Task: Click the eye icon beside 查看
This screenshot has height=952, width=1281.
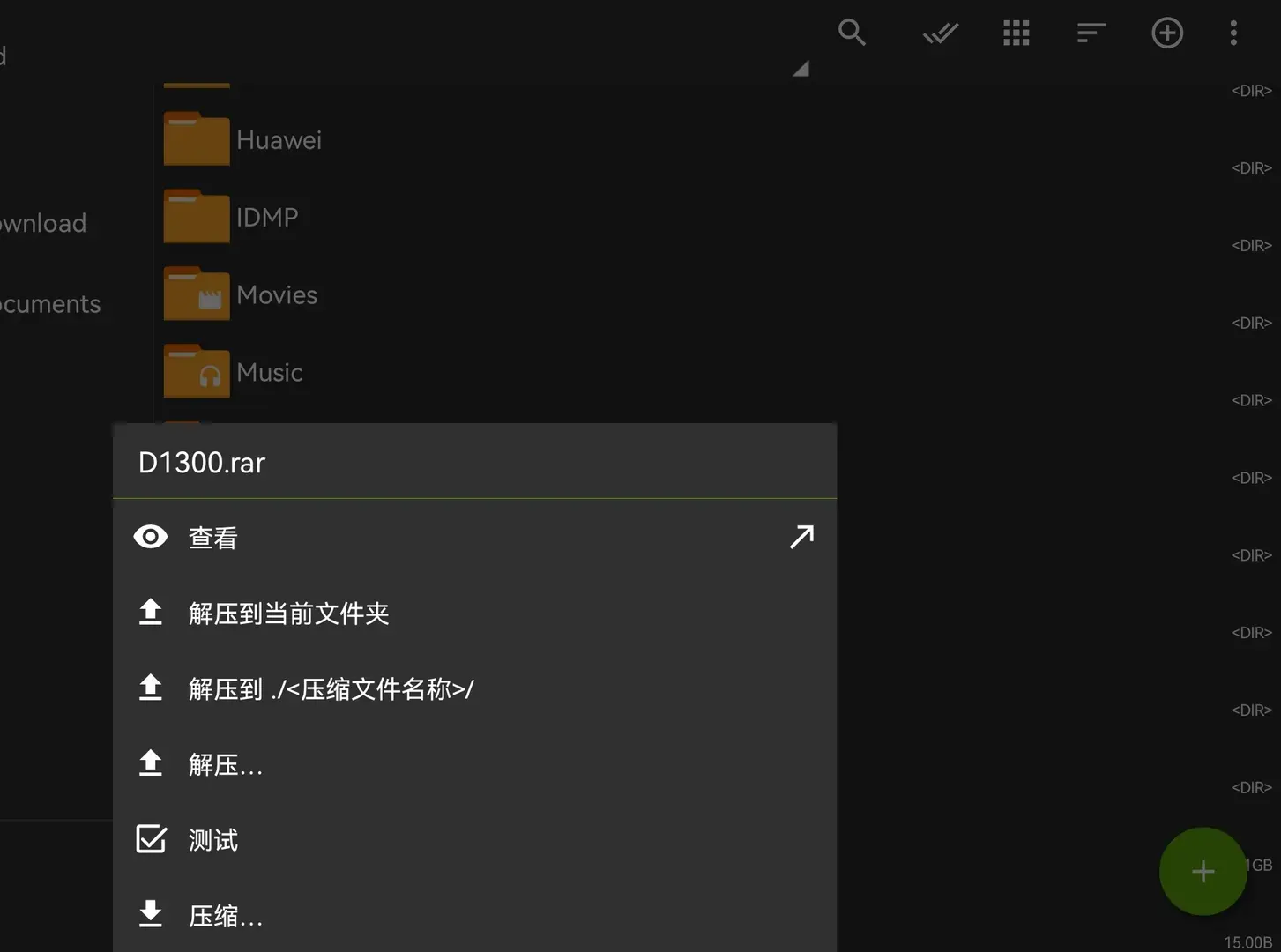Action: [x=151, y=537]
